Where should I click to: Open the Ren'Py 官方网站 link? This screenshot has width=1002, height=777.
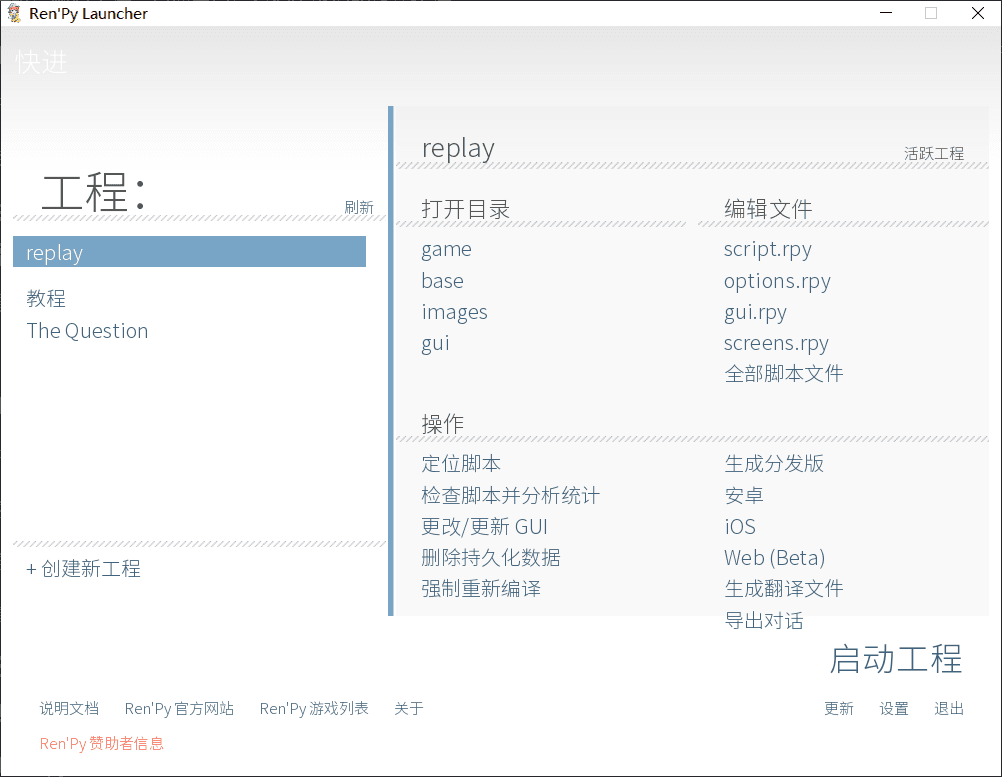[x=179, y=709]
